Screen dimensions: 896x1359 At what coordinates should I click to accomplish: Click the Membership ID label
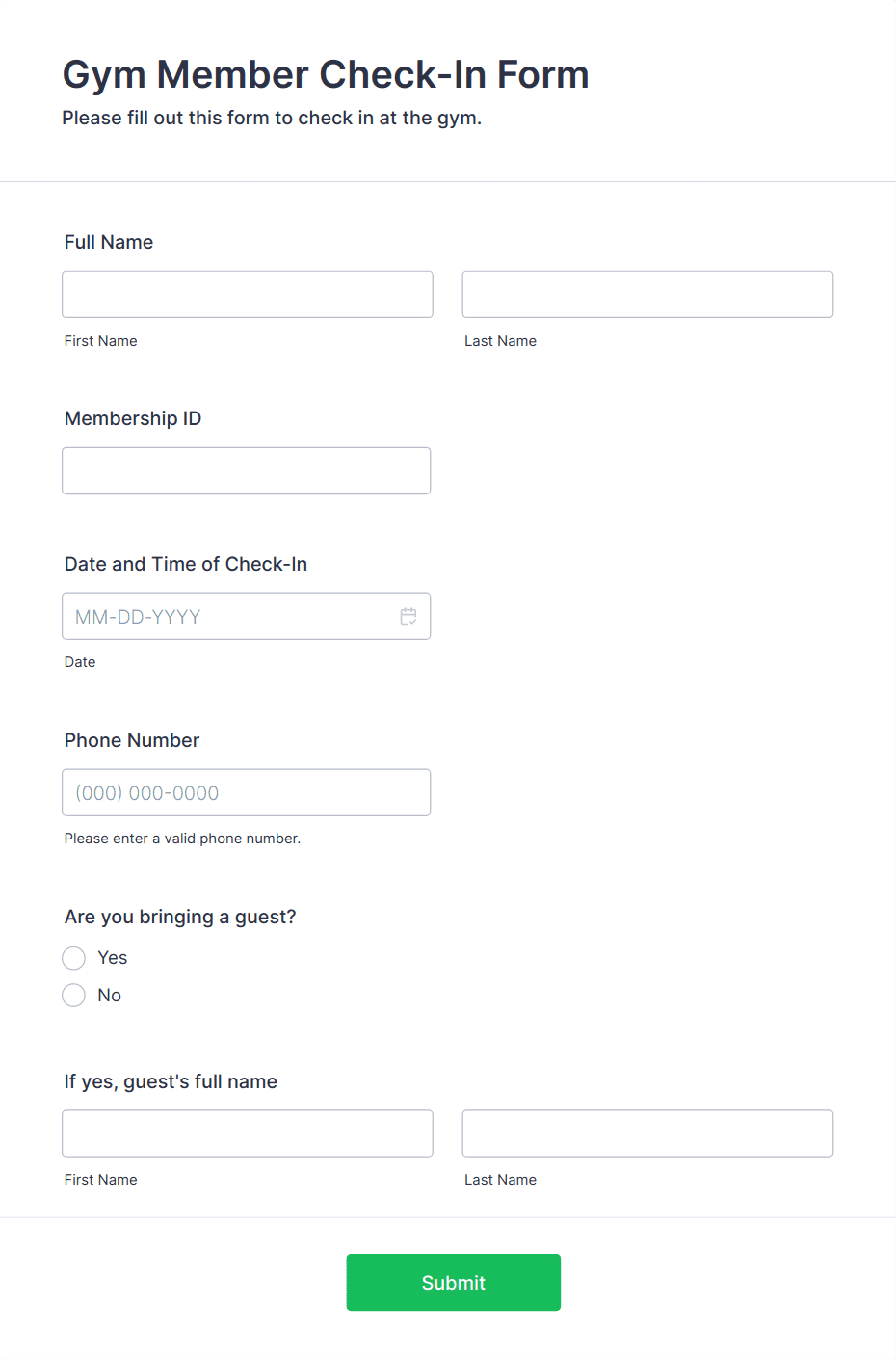[133, 418]
